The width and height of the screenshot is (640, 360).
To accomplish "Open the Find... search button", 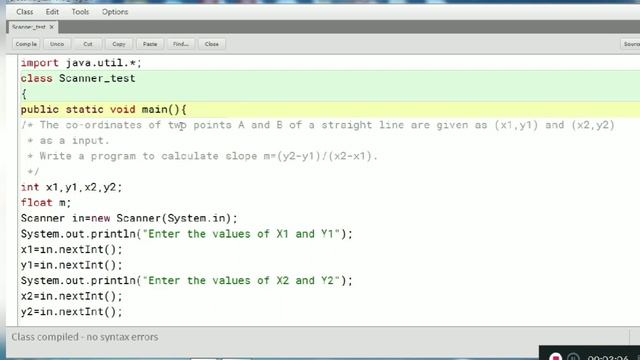I will tap(180, 44).
